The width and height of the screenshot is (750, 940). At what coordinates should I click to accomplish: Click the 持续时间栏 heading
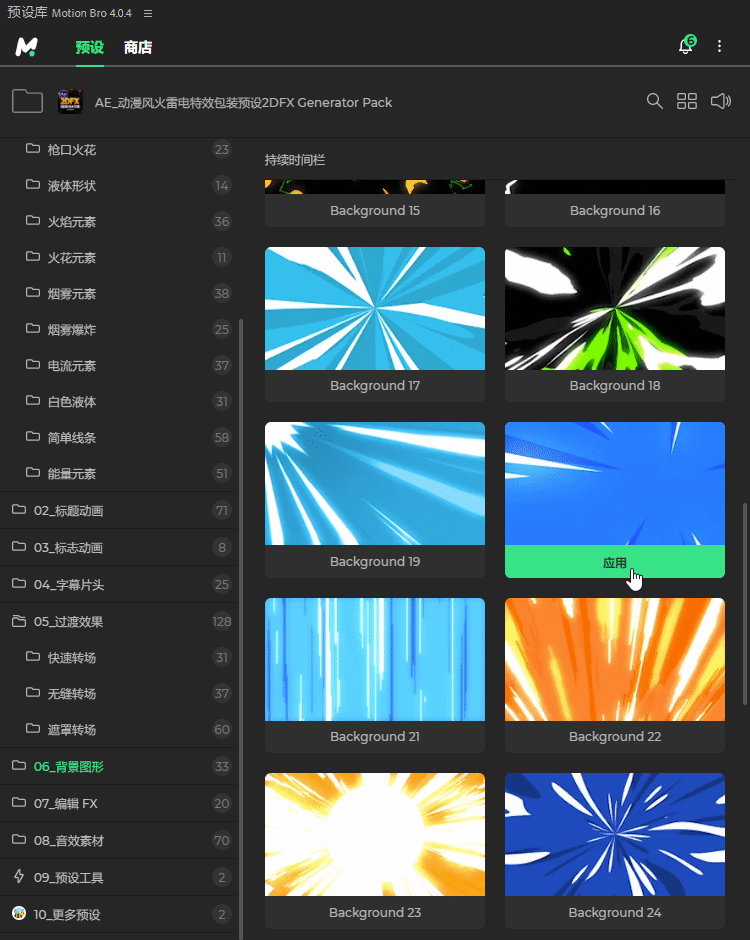point(295,160)
